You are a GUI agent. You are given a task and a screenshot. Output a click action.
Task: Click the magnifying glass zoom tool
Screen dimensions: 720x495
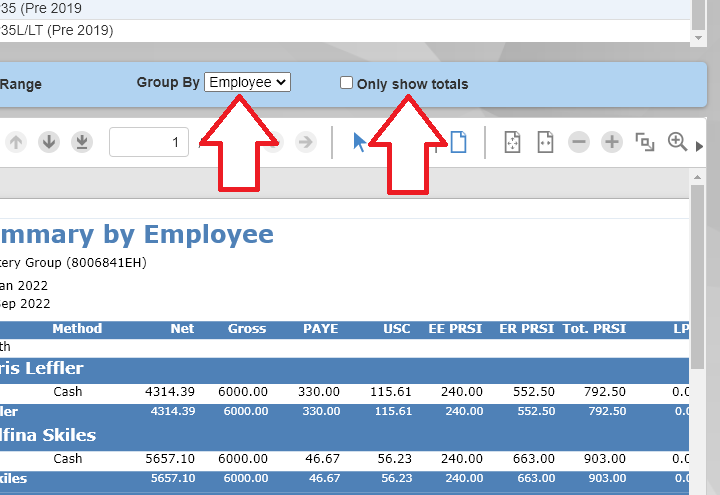[677, 142]
